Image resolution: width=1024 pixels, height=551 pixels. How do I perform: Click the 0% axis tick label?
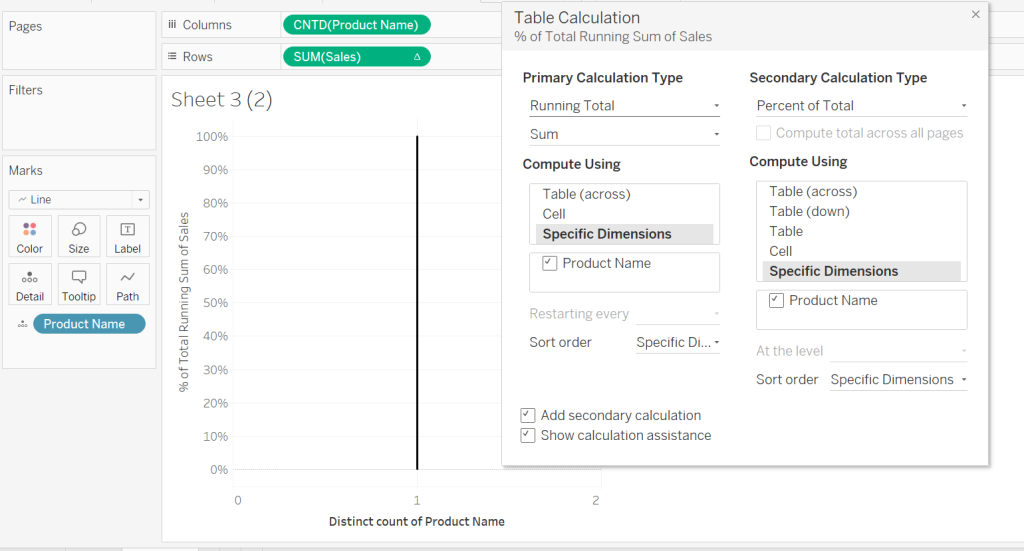[x=219, y=469]
